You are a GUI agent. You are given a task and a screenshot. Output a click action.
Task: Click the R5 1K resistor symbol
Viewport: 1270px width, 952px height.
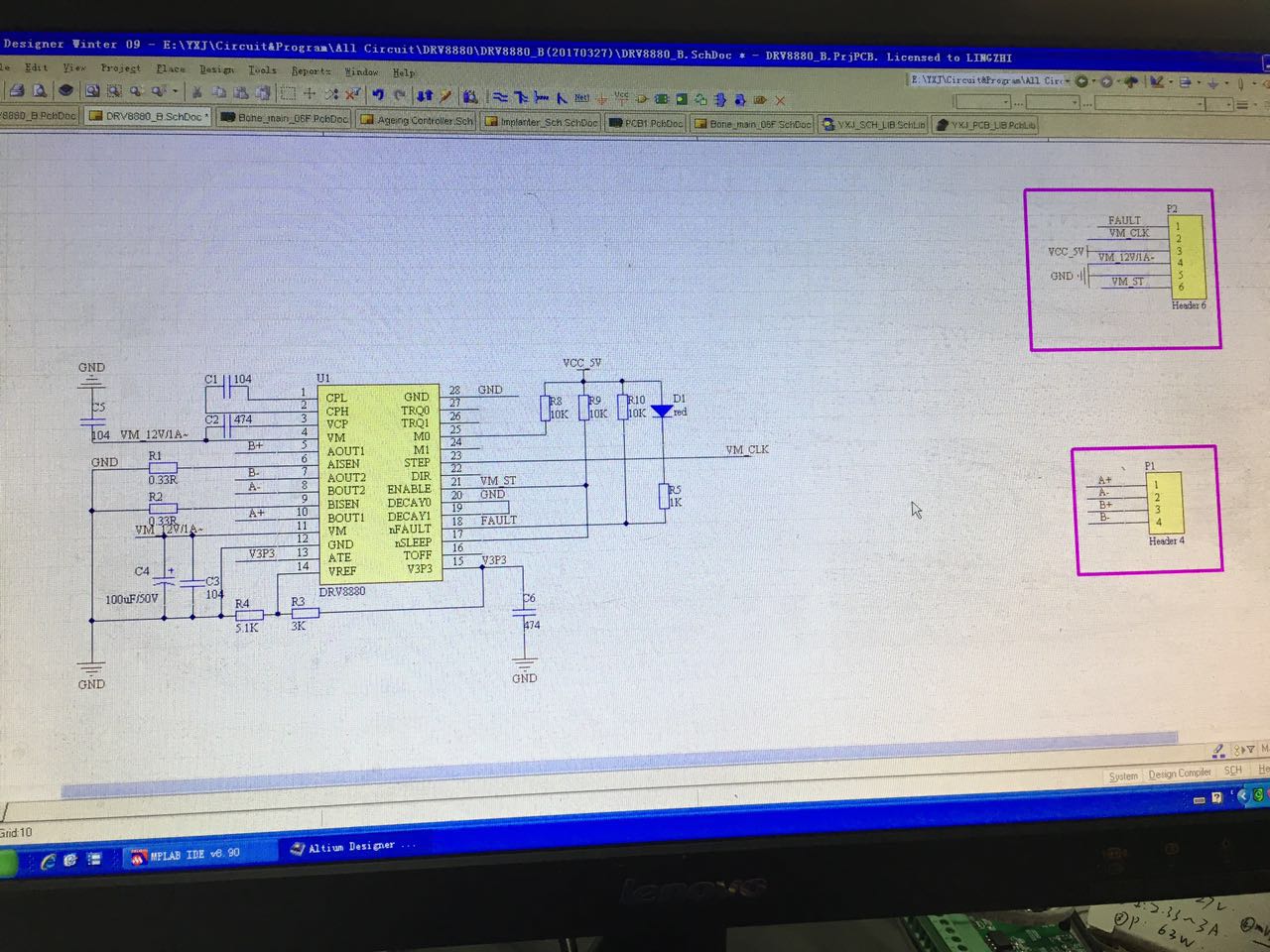(663, 496)
